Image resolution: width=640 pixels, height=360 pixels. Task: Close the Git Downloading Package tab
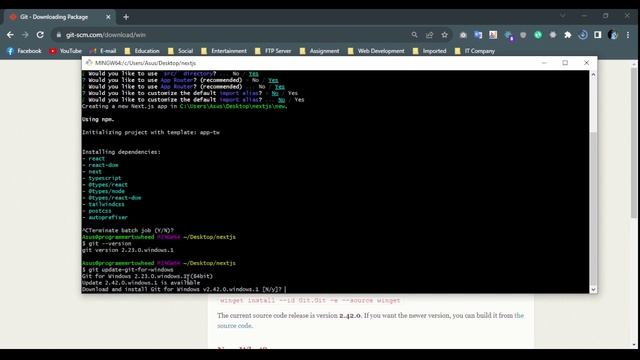(108, 17)
